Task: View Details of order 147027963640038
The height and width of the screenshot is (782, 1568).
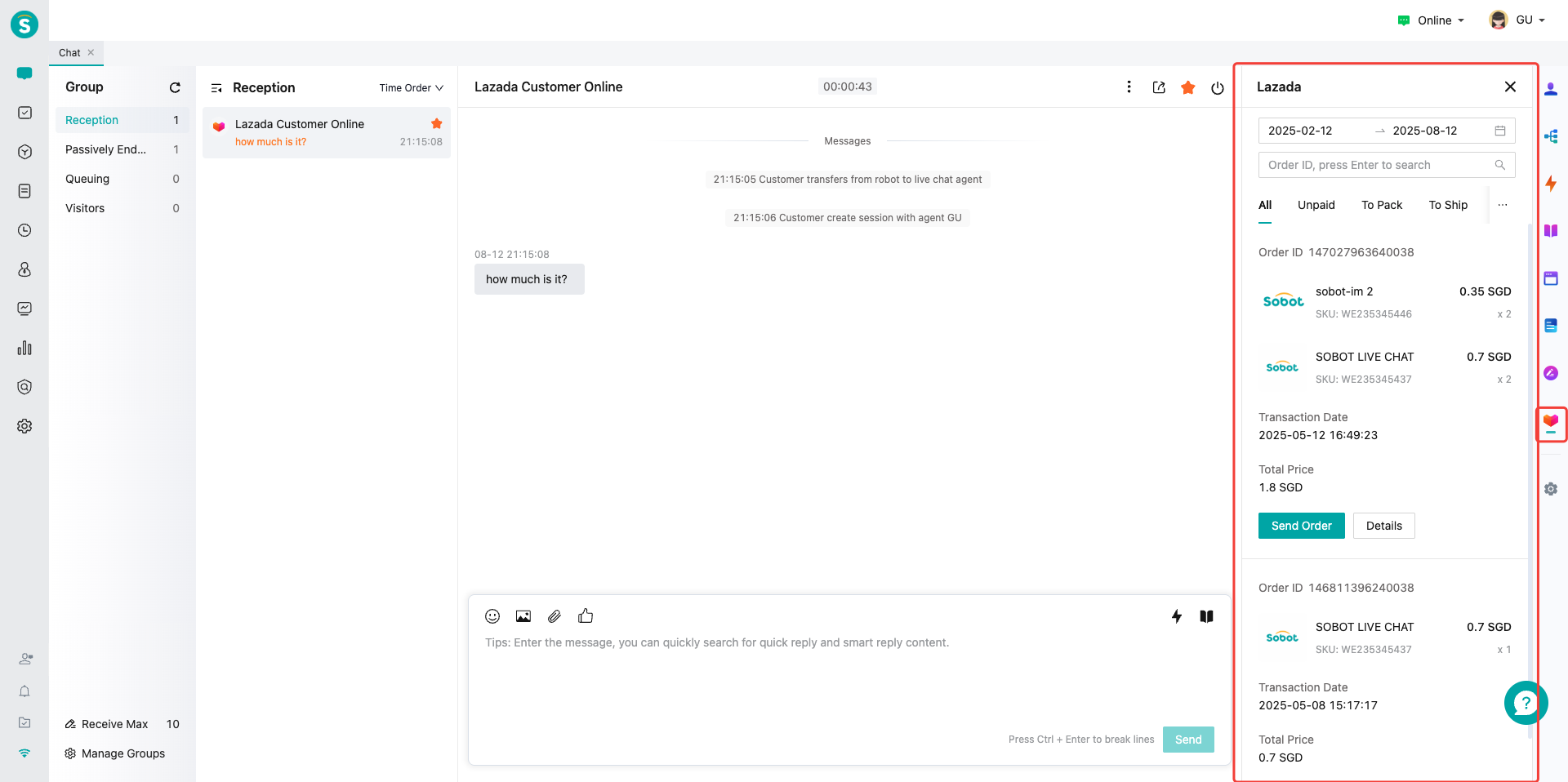Action: tap(1383, 526)
